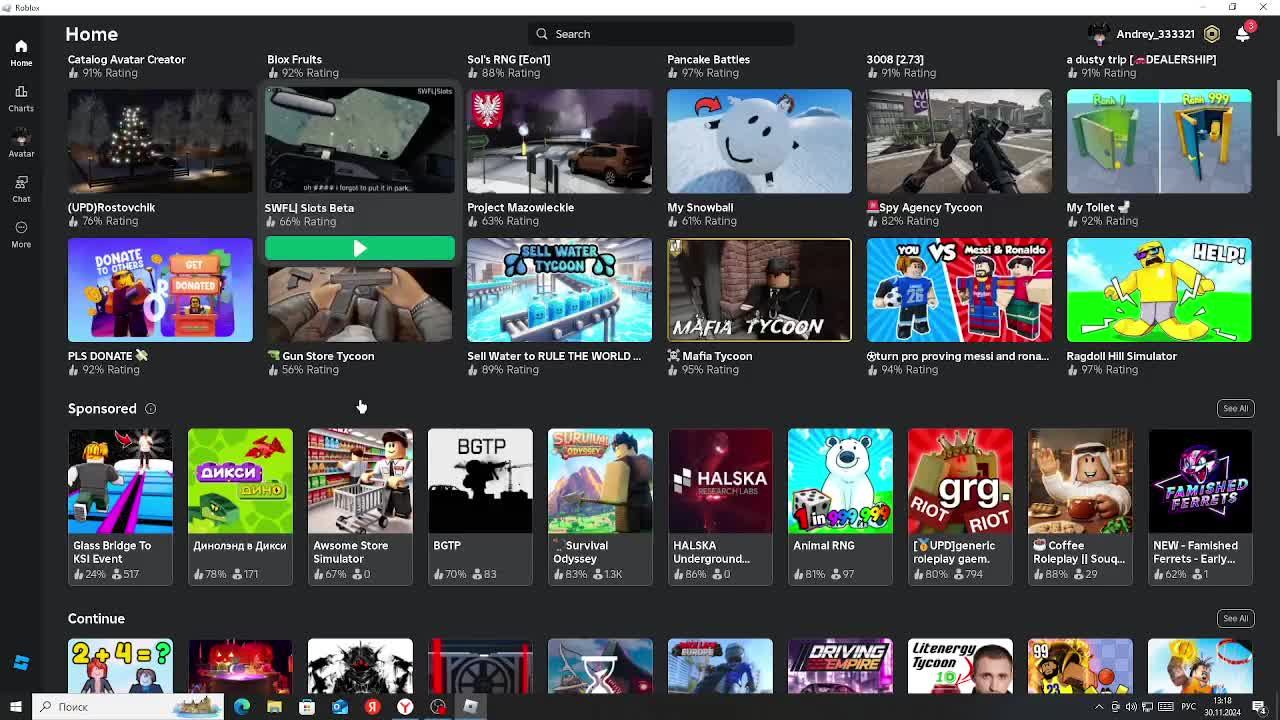
Task: Show hidden tray icons
Action: [1099, 707]
